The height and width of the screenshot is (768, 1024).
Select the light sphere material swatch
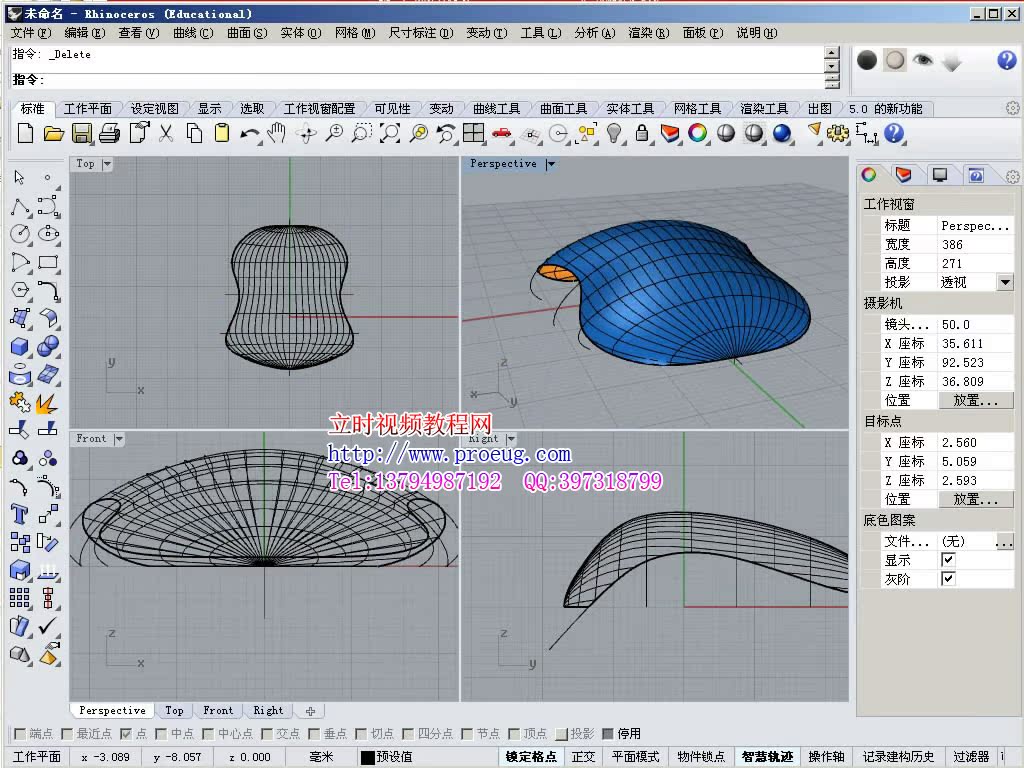895,61
